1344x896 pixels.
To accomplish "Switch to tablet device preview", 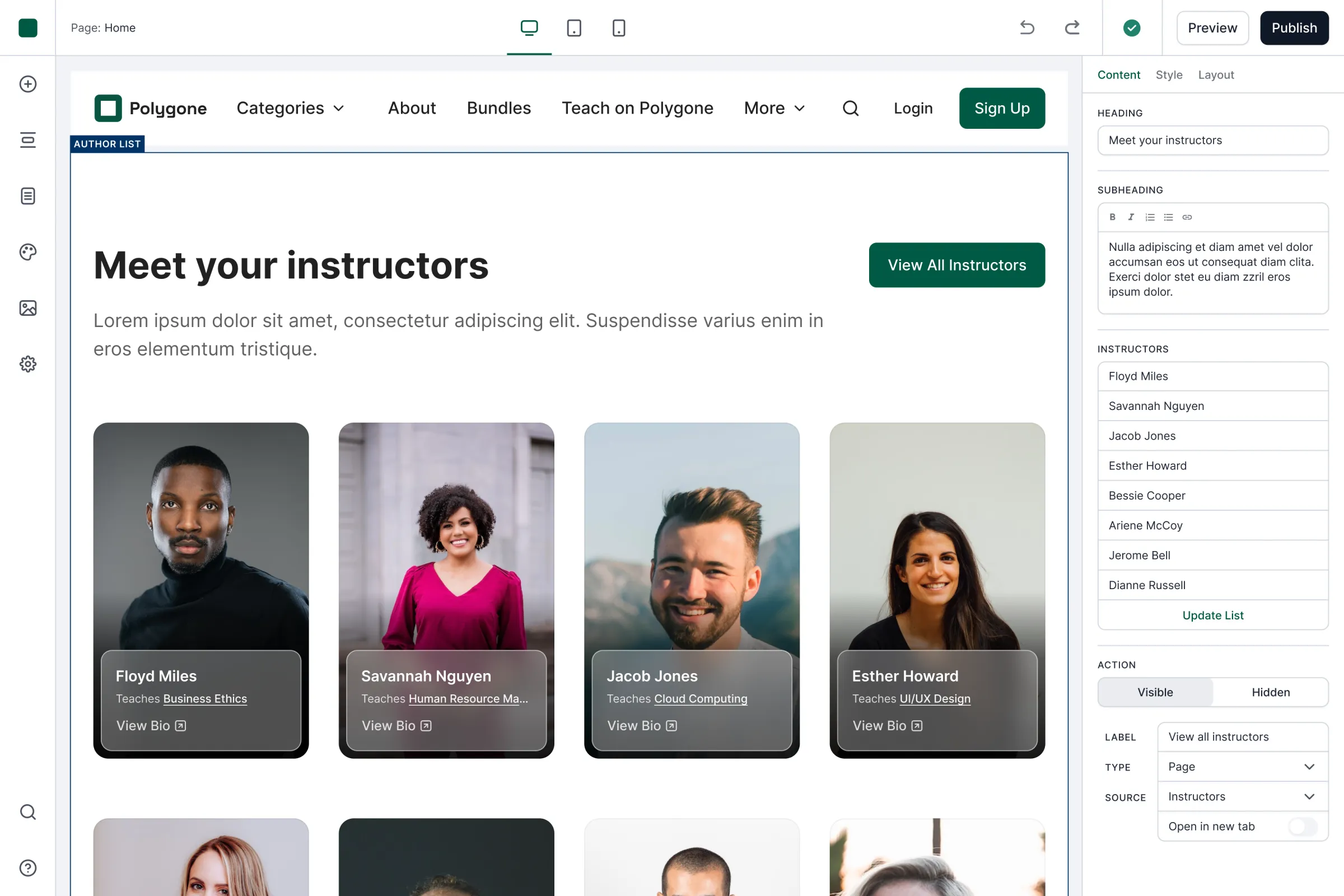I will point(573,27).
